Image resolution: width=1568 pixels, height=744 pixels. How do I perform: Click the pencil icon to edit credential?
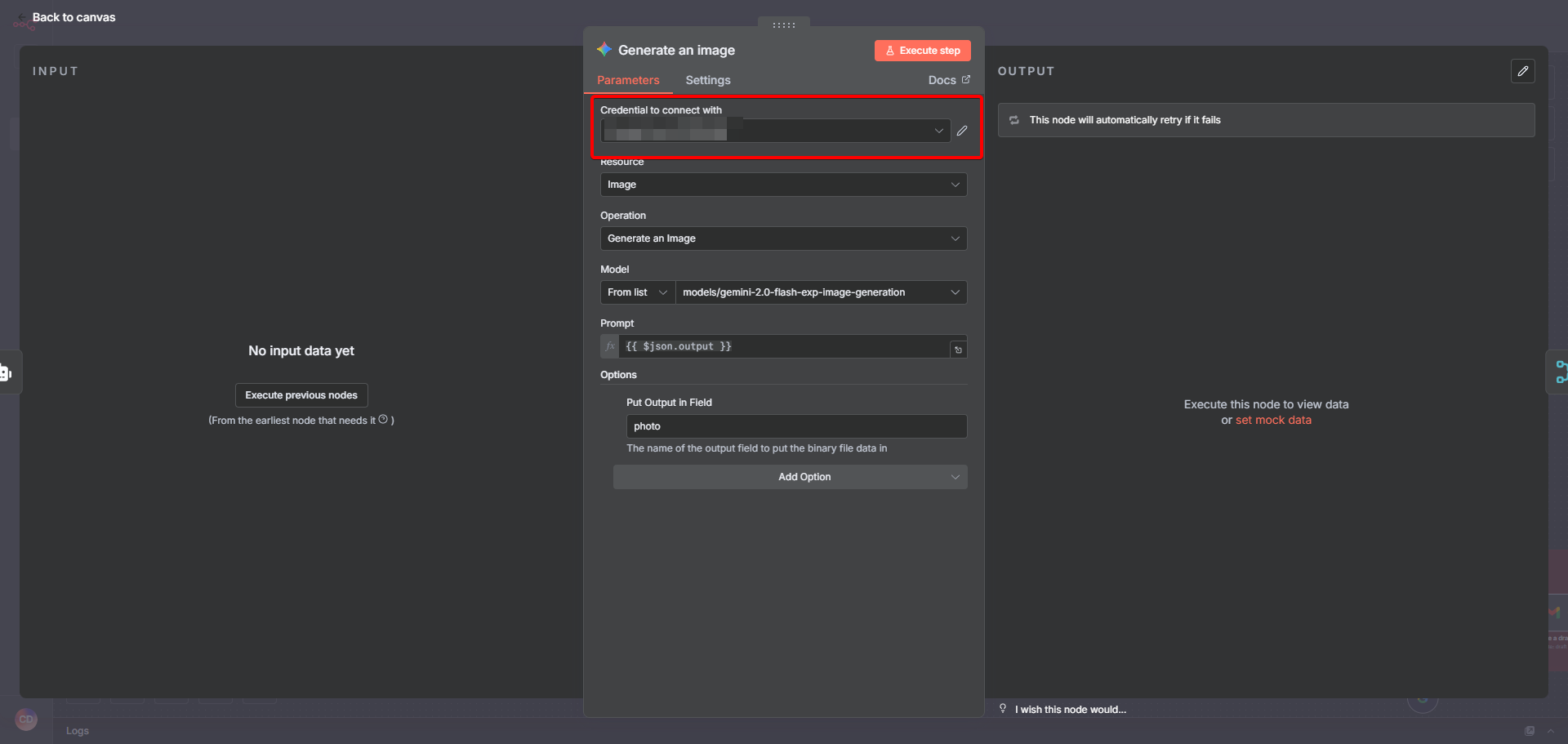pyautogui.click(x=962, y=131)
